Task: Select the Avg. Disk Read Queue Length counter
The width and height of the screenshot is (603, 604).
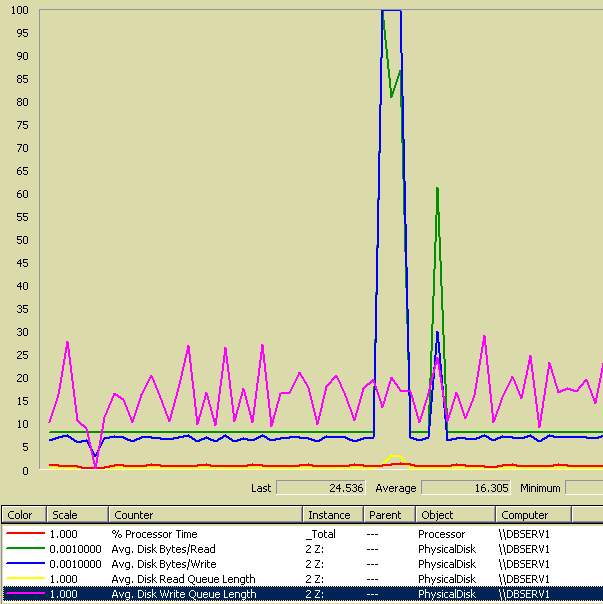Action: pyautogui.click(x=183, y=579)
